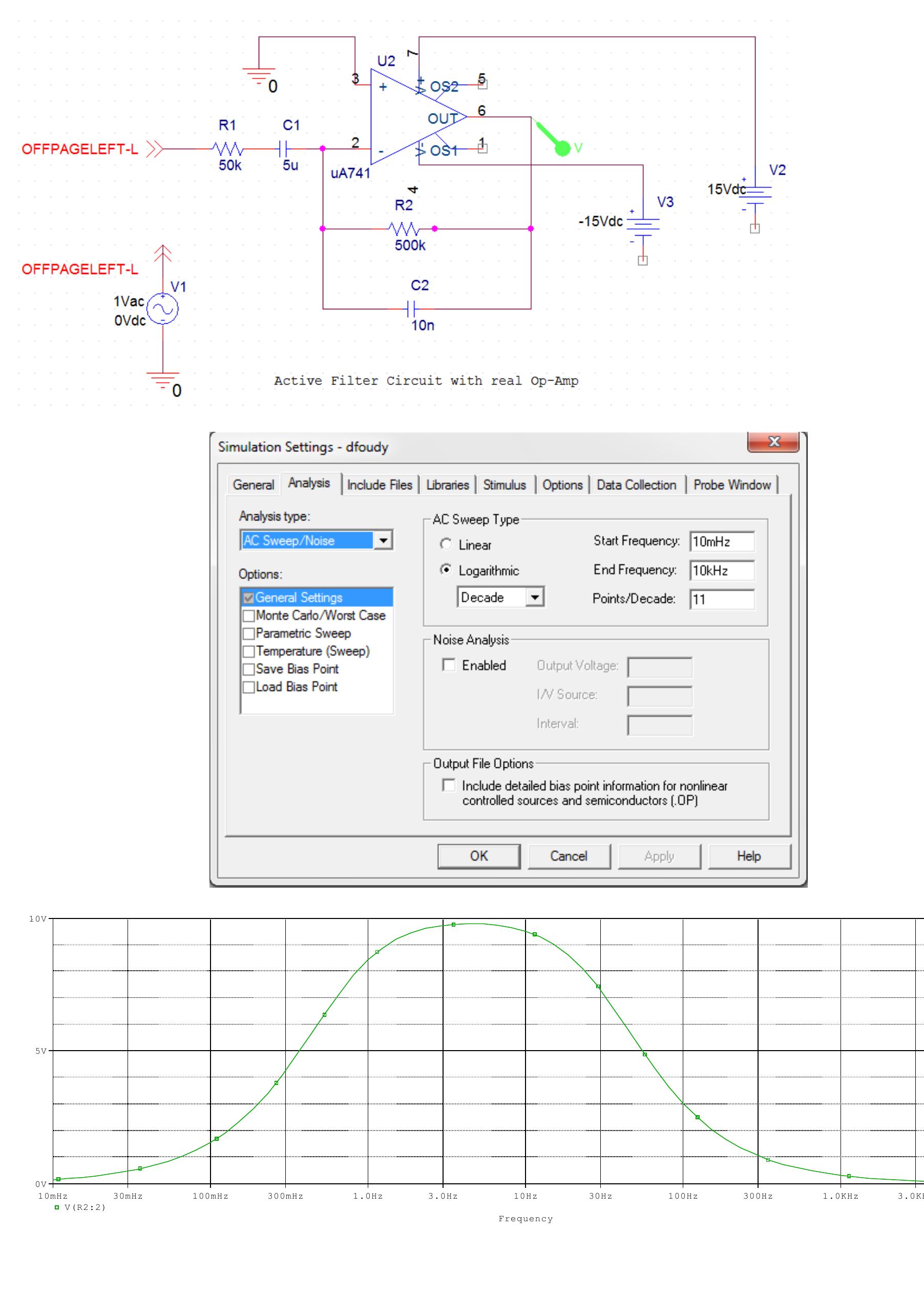Close the Simulation Settings dialog

774,442
